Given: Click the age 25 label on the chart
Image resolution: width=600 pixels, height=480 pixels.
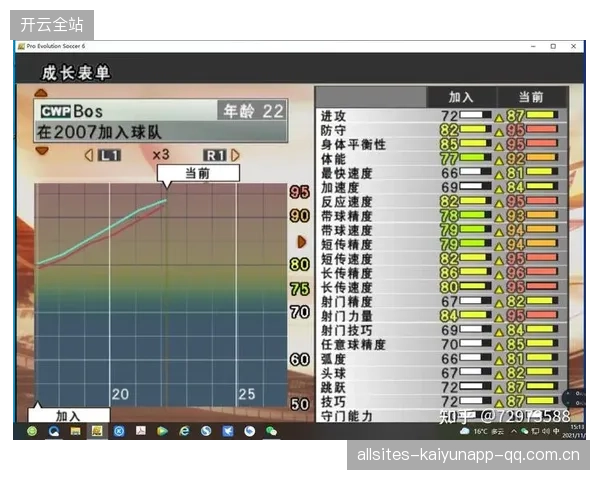Looking at the screenshot, I should click(x=247, y=394).
